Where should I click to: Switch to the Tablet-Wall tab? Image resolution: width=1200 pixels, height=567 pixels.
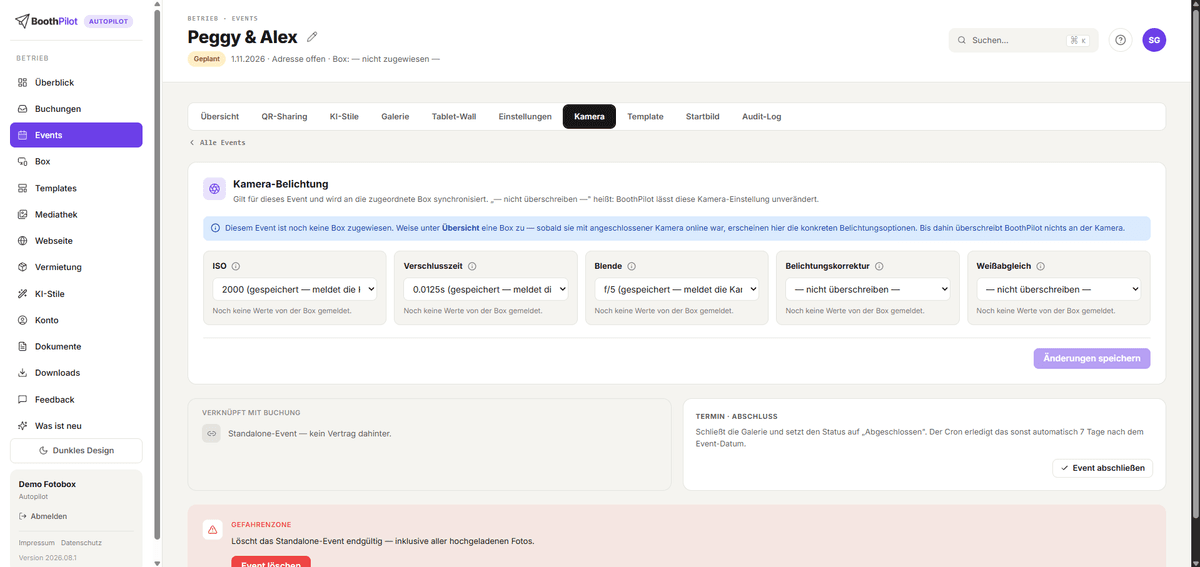click(x=454, y=117)
